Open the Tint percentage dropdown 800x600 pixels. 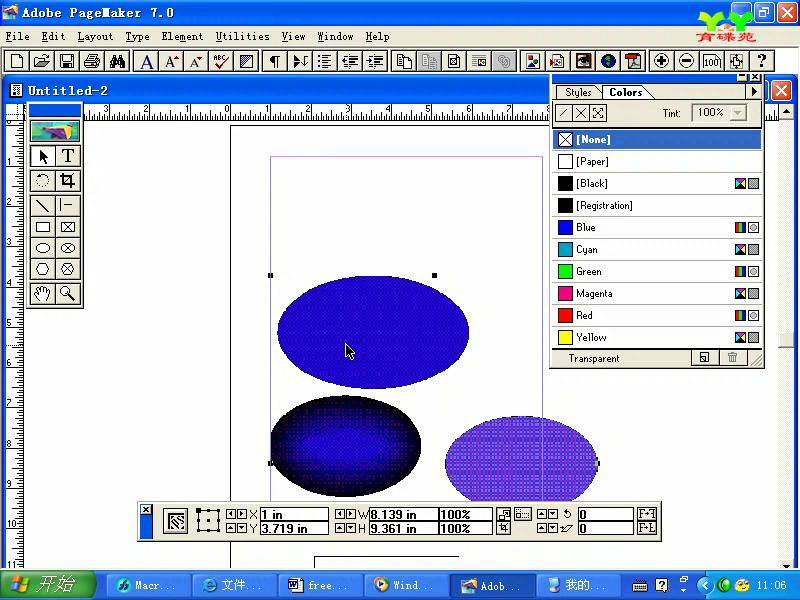pyautogui.click(x=737, y=113)
